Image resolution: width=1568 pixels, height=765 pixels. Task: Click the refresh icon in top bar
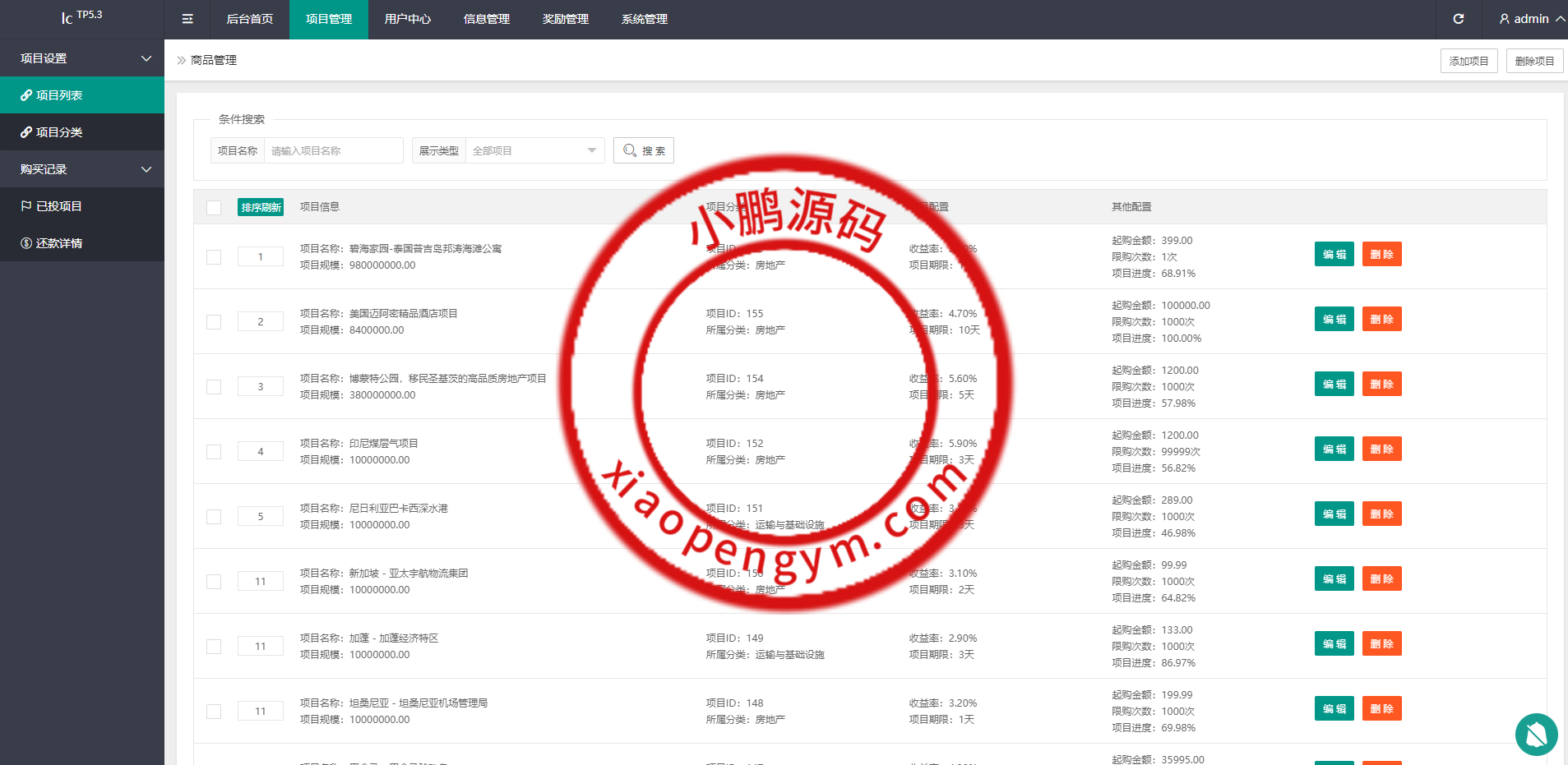[1458, 19]
